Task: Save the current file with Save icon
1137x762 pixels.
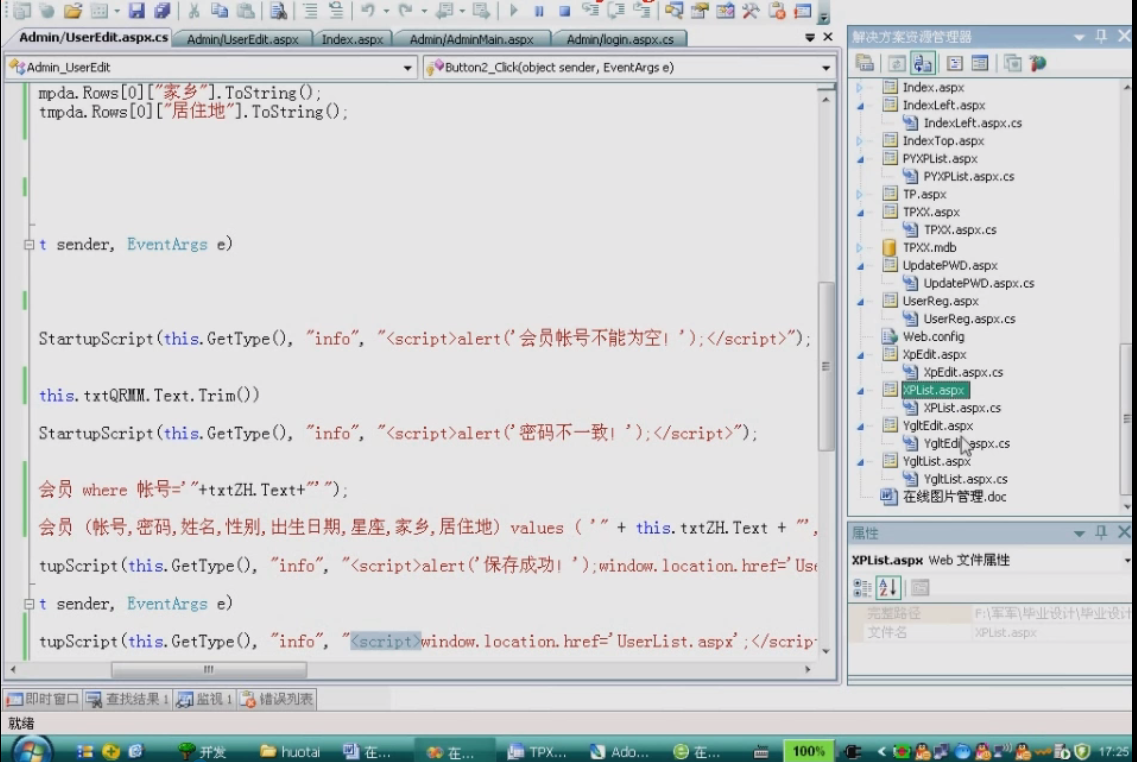Action: click(136, 10)
